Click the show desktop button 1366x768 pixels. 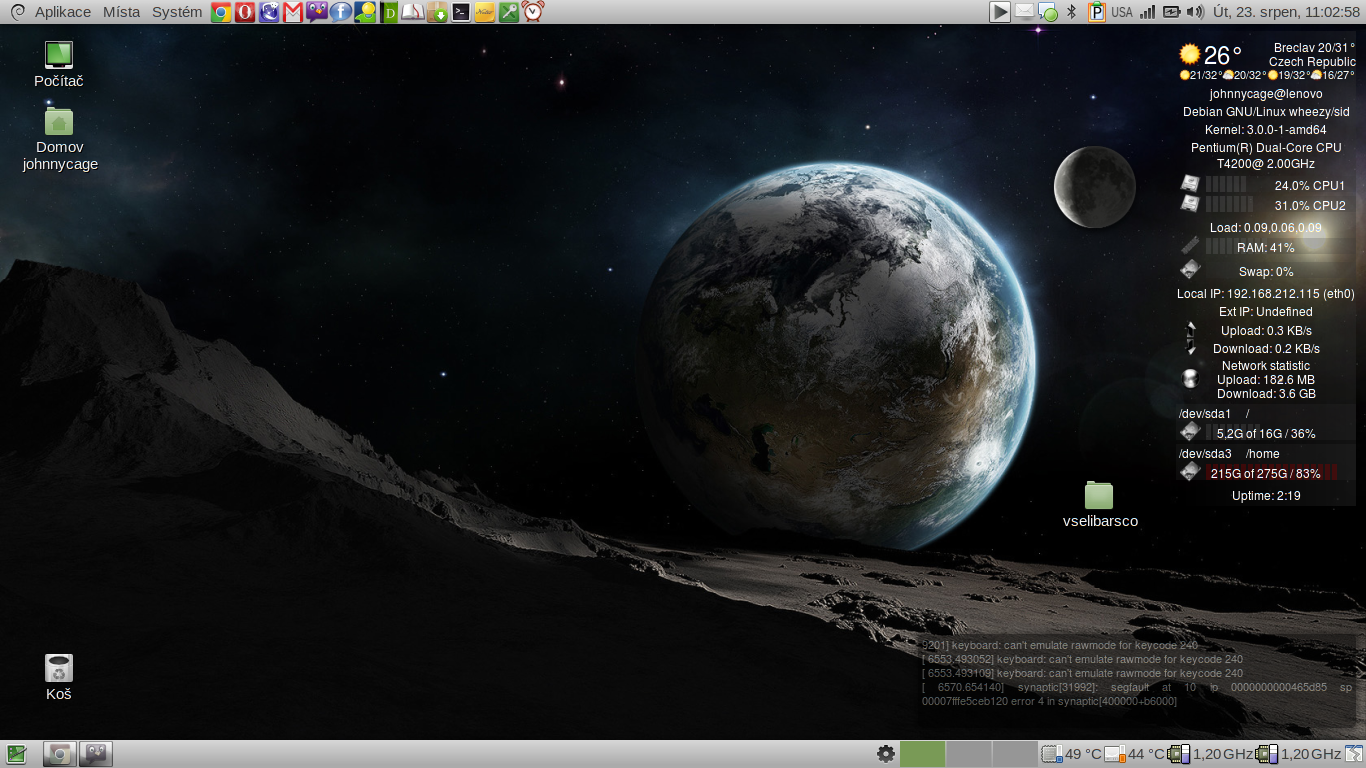pos(17,754)
